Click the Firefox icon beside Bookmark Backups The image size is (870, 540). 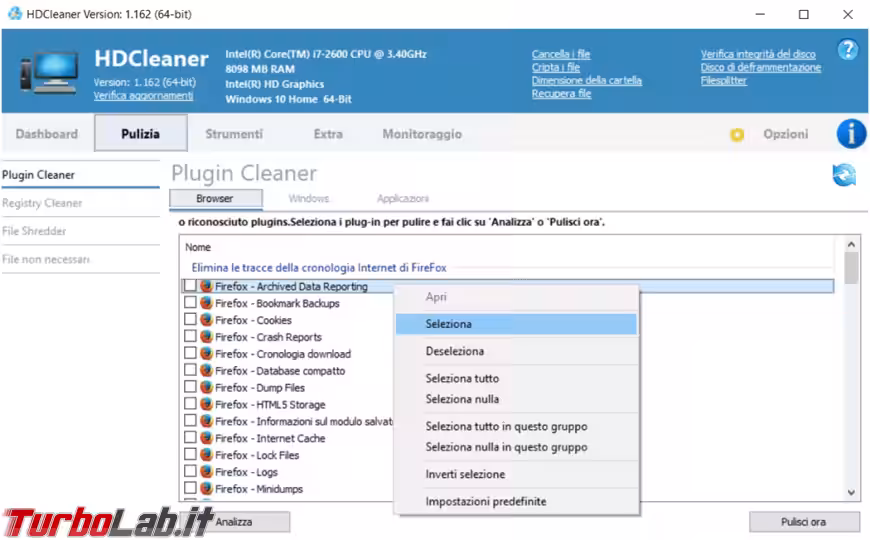[206, 302]
